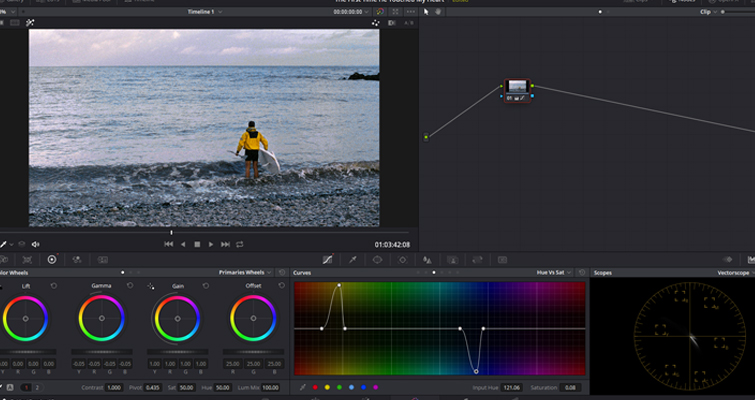Open the Color Match palette icon
755x400 pixels.
(27, 259)
